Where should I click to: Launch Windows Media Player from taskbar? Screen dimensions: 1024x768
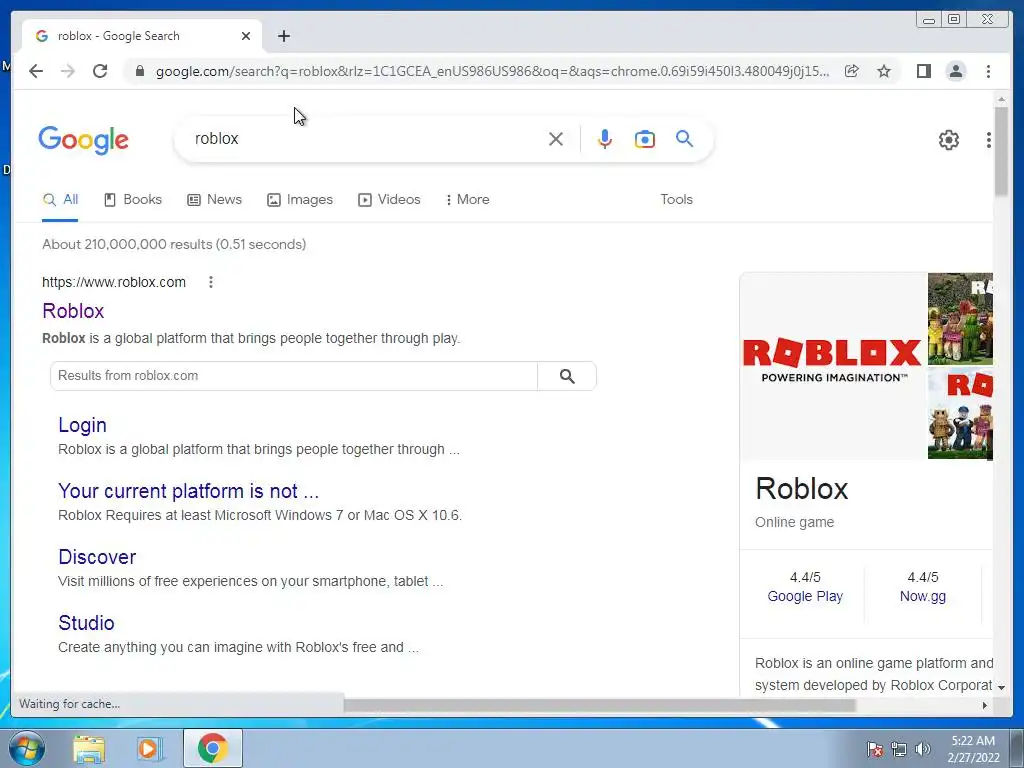150,749
